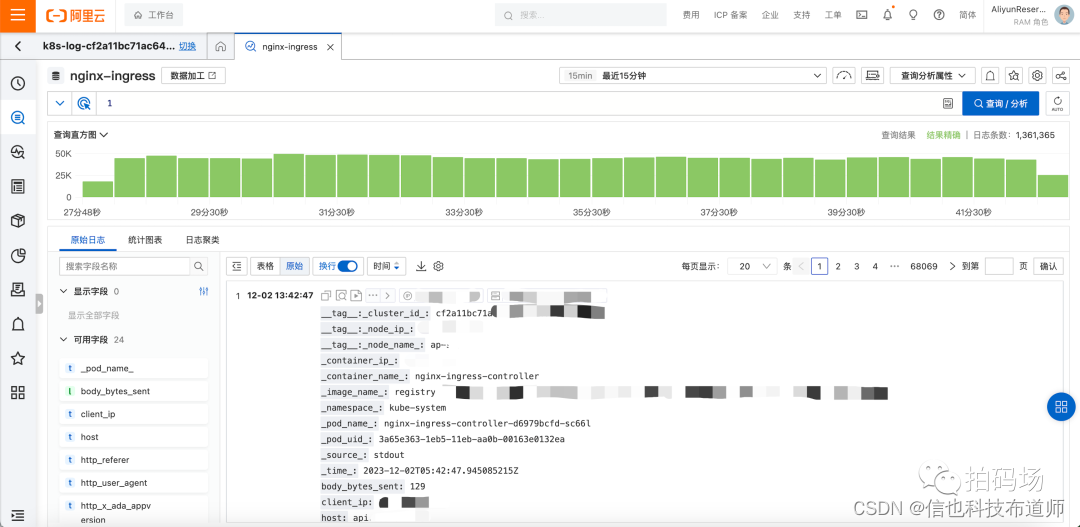Go back with the left arrow
Viewport: 1080px width, 527px height.
[18, 47]
